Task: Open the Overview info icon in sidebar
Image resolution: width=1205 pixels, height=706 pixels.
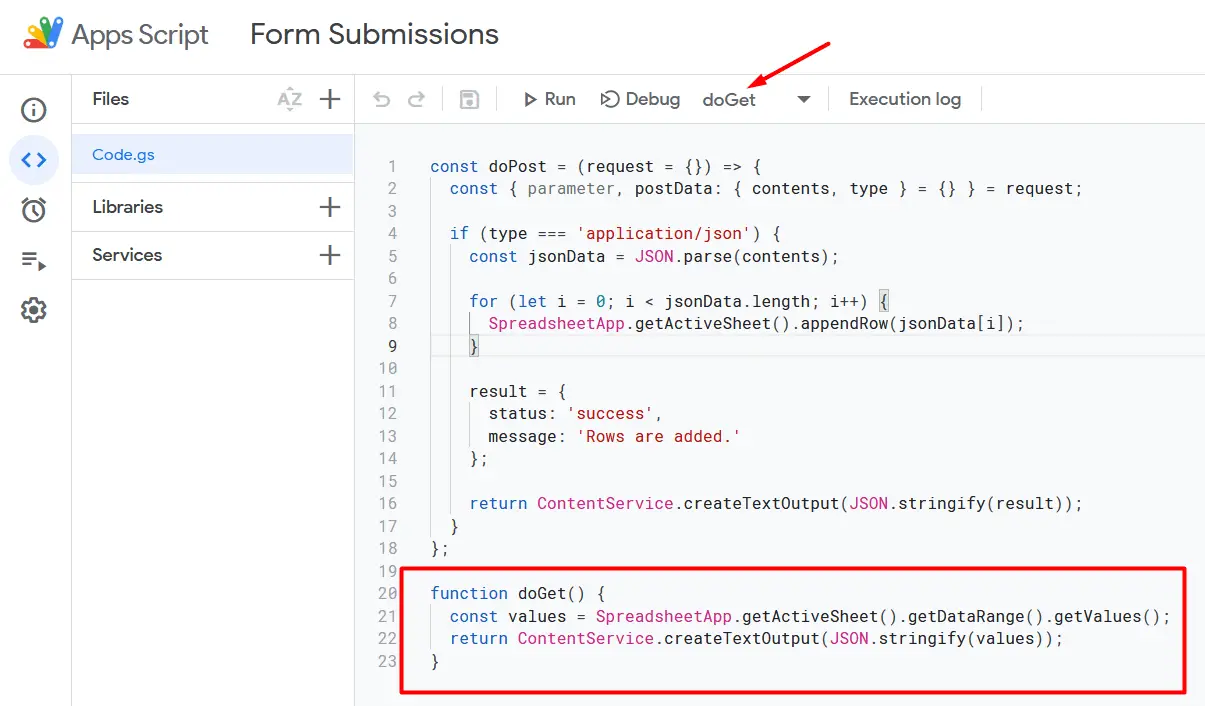Action: [x=34, y=110]
